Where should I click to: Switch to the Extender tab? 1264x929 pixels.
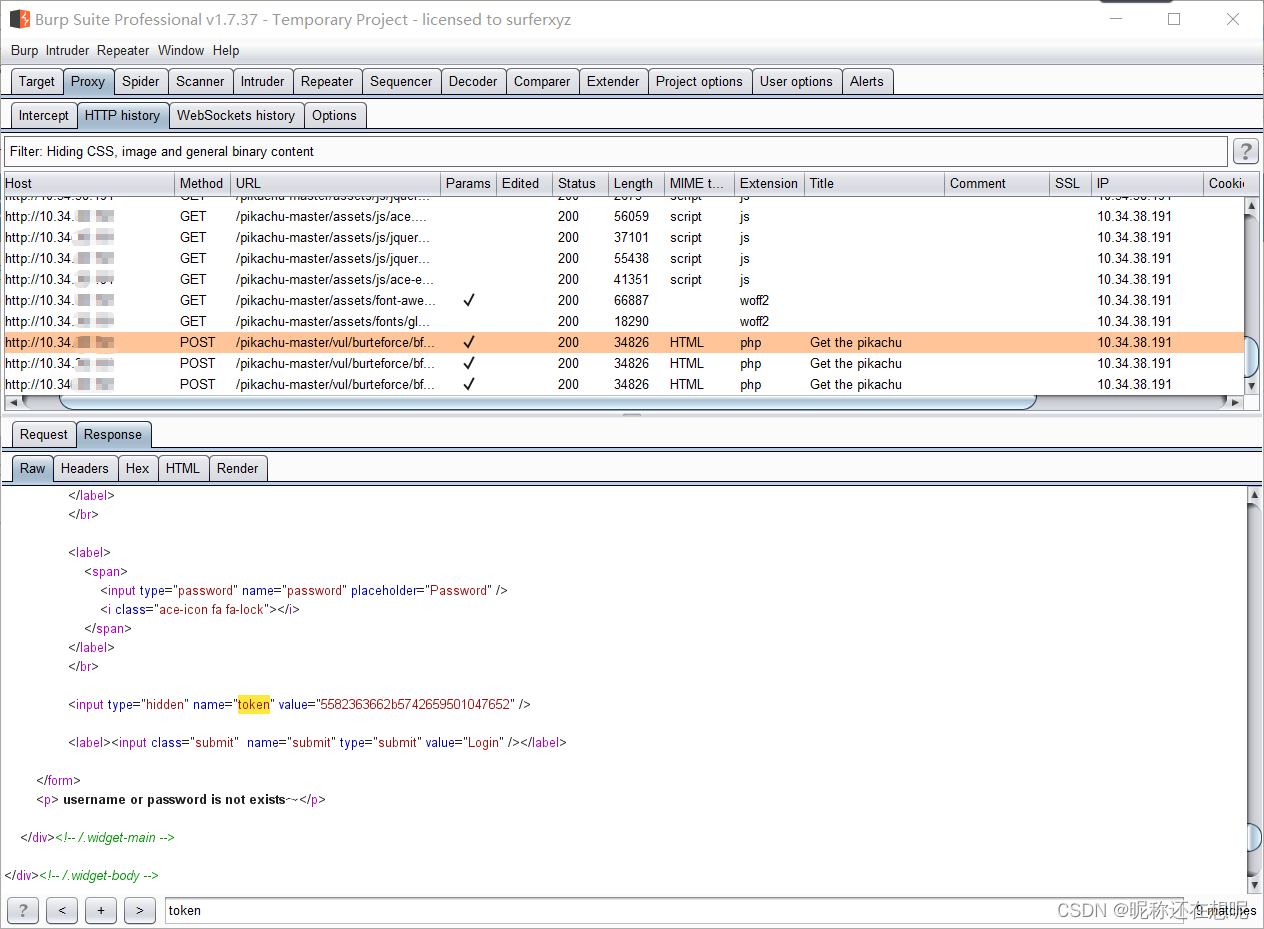coord(614,82)
